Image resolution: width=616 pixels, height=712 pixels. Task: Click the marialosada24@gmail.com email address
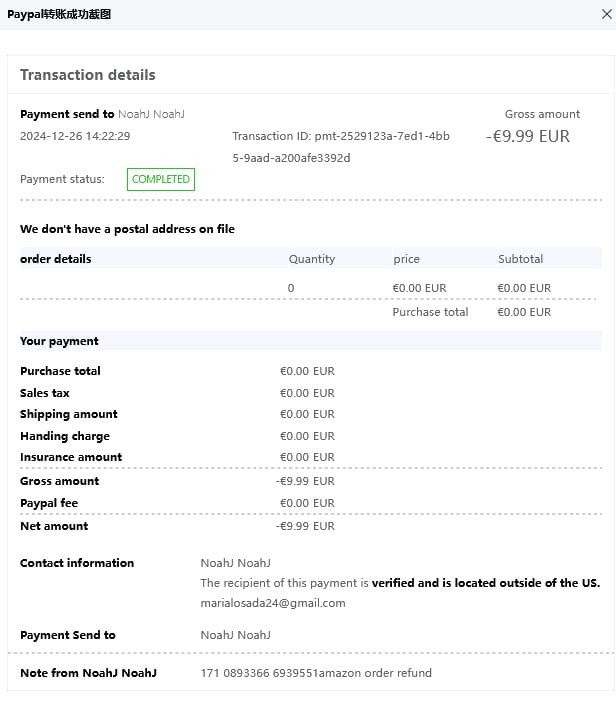click(x=273, y=603)
